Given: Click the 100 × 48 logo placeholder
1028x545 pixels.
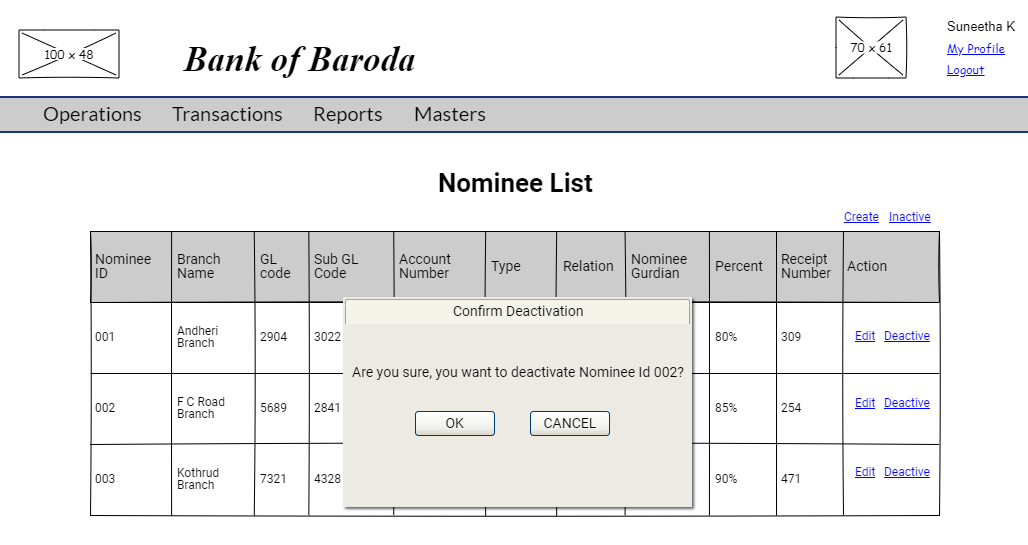Looking at the screenshot, I should tap(69, 54).
